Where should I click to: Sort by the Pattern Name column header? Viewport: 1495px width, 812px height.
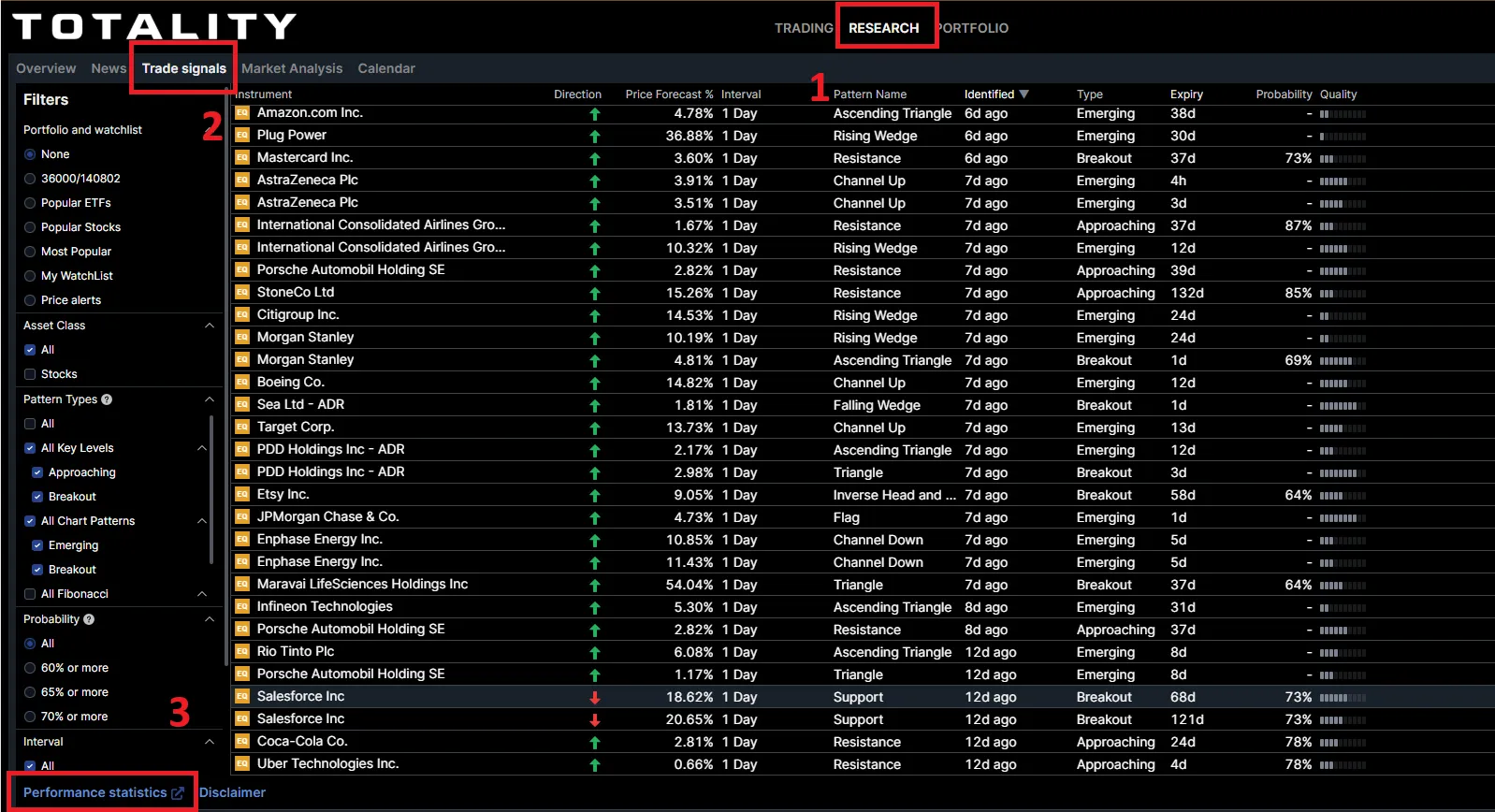[x=870, y=94]
